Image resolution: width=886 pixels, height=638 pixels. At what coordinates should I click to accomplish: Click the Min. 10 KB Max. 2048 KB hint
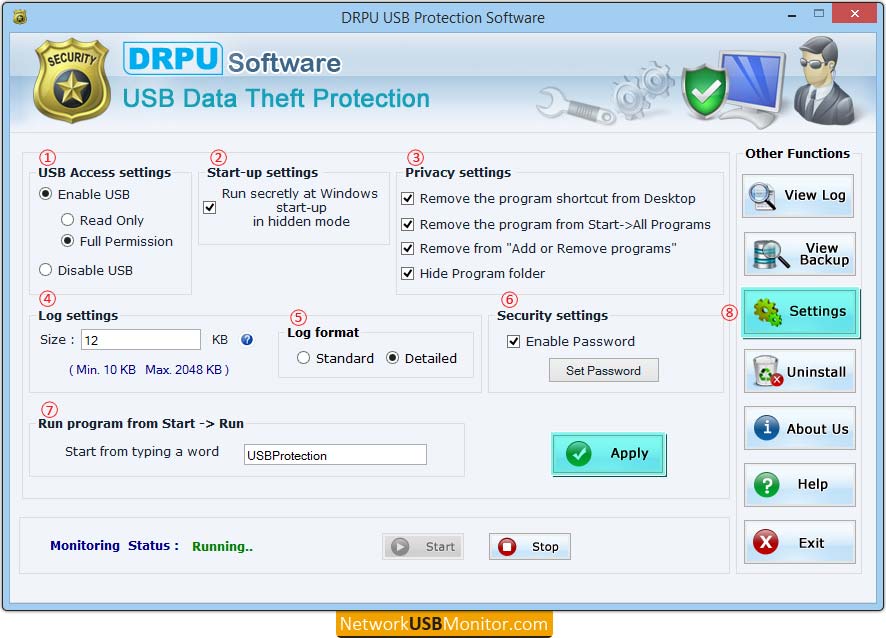pos(149,370)
